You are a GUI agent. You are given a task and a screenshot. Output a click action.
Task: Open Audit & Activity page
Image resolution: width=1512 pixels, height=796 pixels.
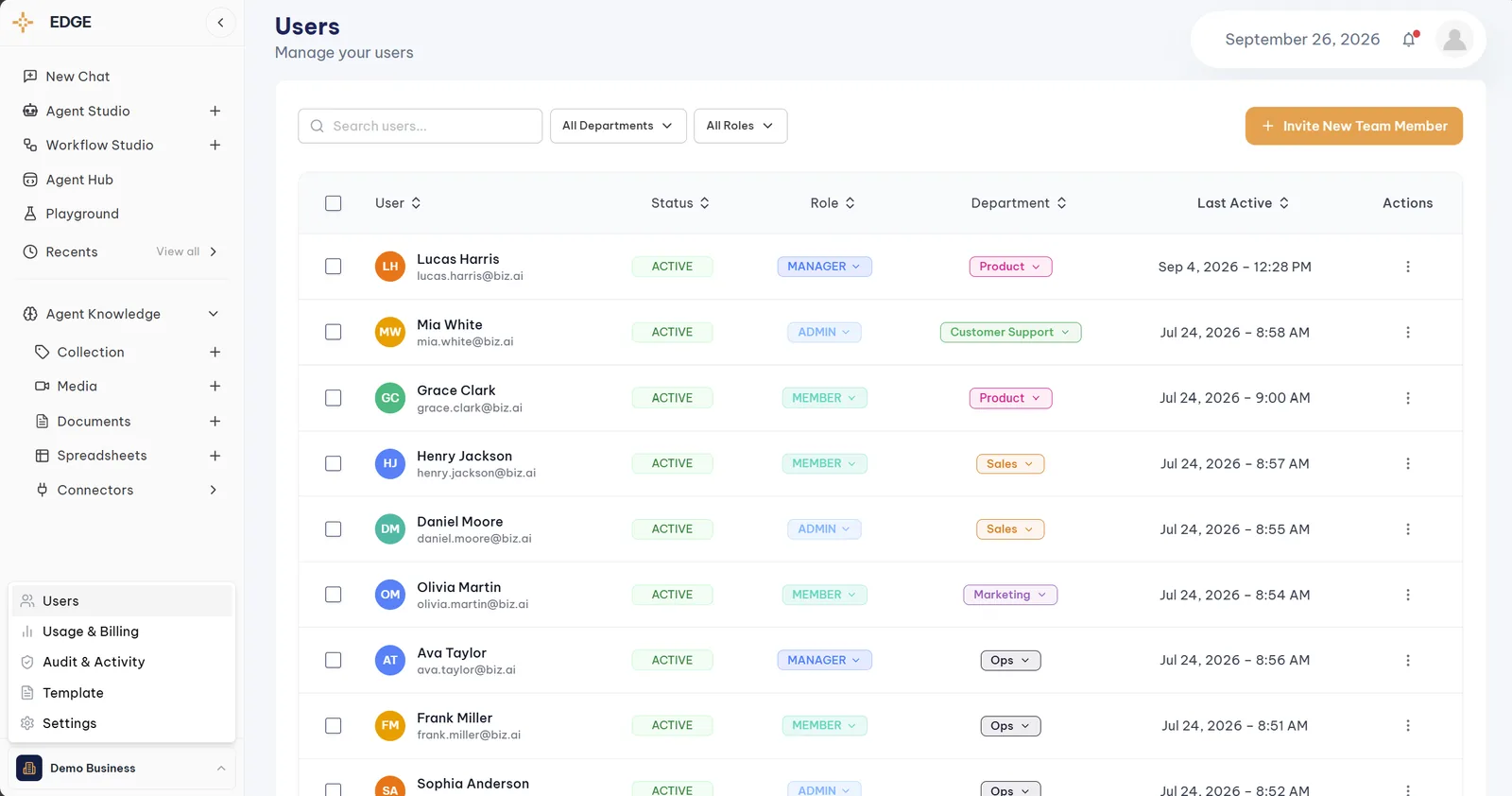pos(122,662)
